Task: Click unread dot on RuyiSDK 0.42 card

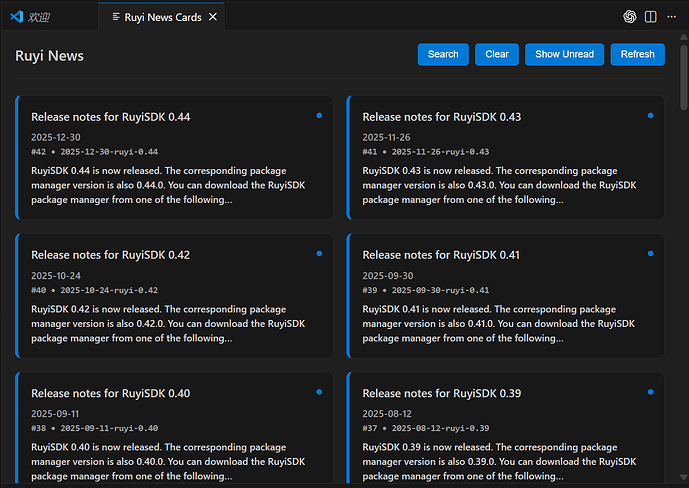Action: [x=319, y=254]
